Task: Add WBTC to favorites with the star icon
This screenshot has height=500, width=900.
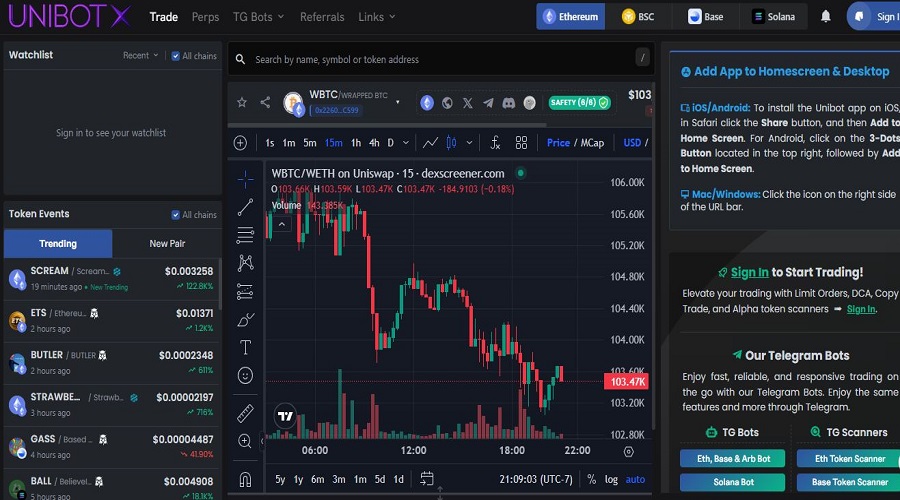Action: (x=242, y=102)
